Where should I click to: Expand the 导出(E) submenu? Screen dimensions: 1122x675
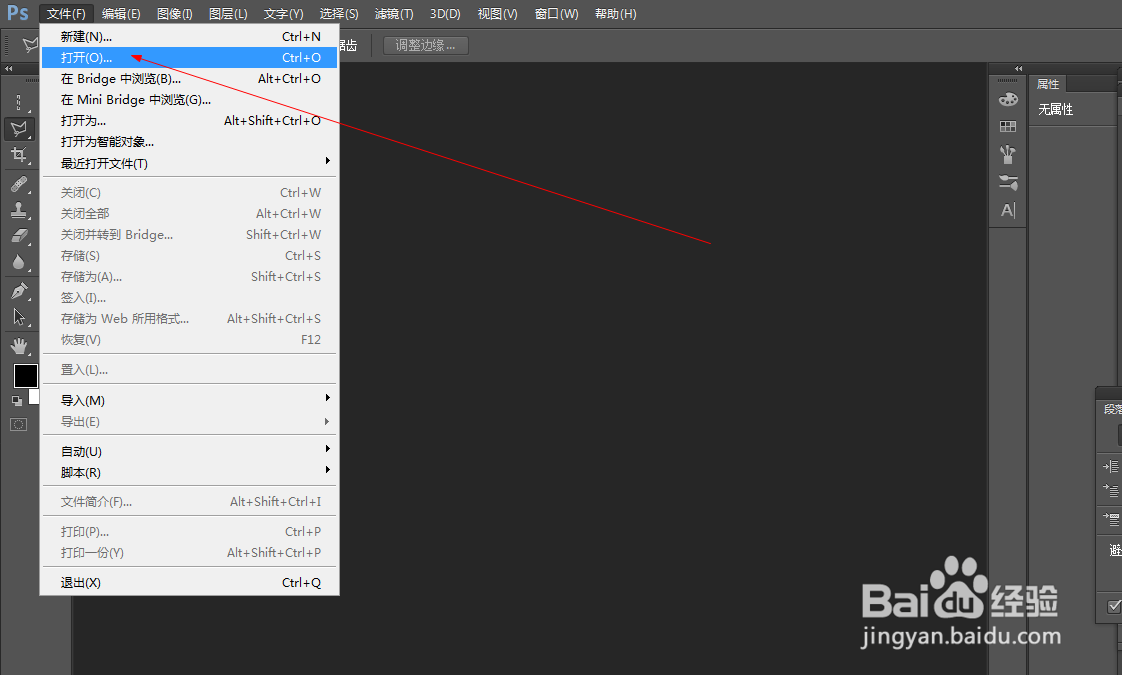pos(190,422)
